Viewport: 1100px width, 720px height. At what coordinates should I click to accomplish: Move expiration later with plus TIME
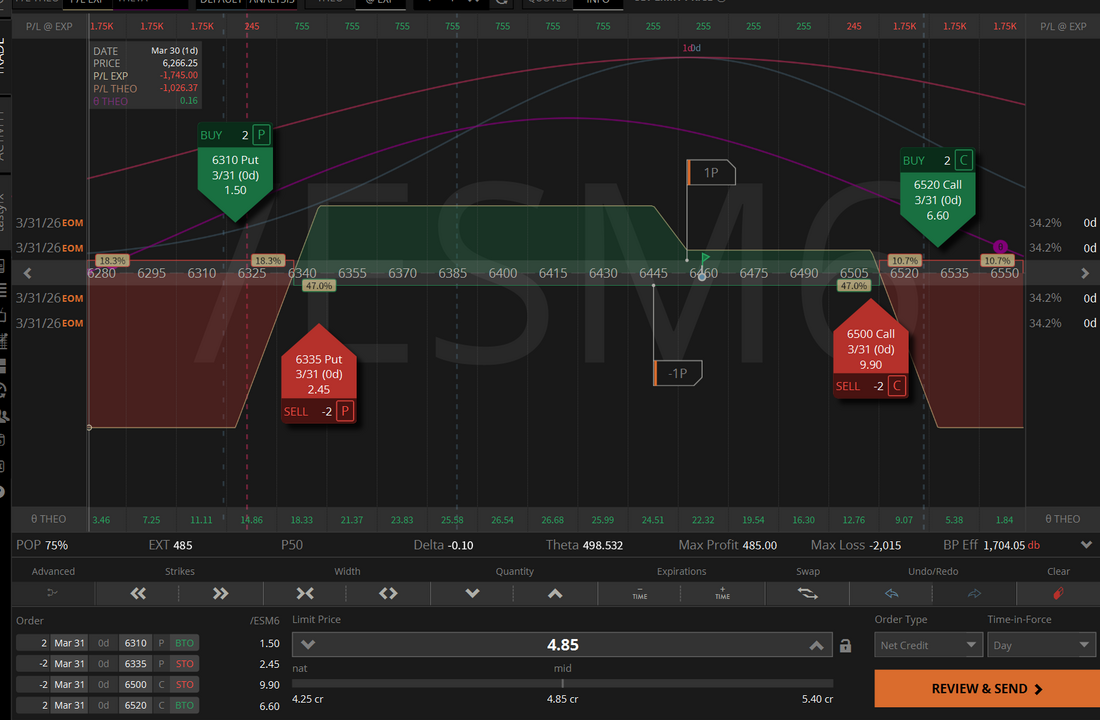[x=723, y=593]
